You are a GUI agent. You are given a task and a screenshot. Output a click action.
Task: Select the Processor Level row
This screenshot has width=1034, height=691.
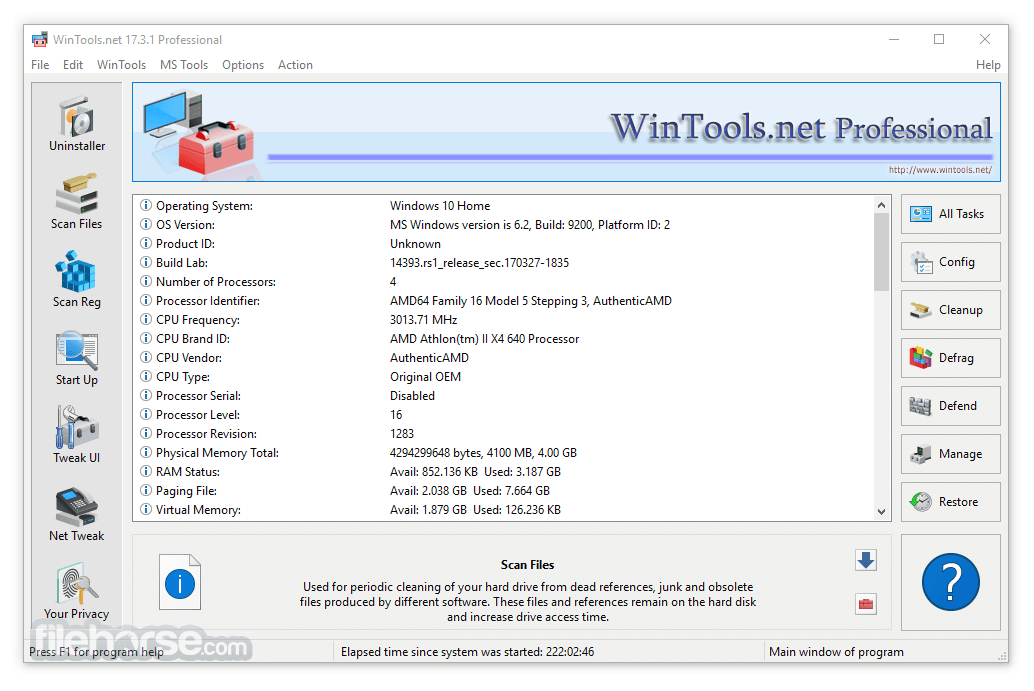504,415
